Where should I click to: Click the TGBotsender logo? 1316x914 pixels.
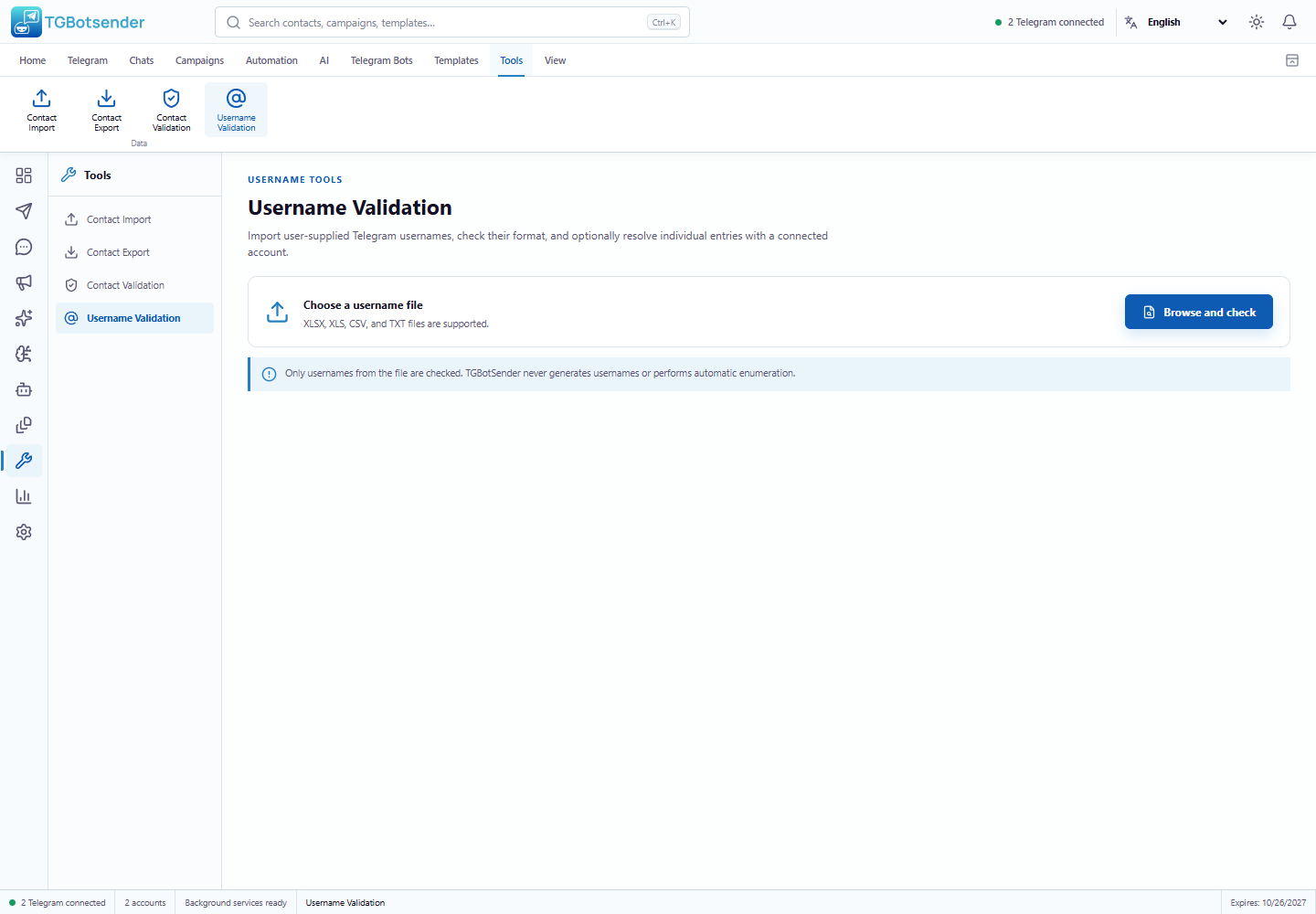pyautogui.click(x=79, y=22)
